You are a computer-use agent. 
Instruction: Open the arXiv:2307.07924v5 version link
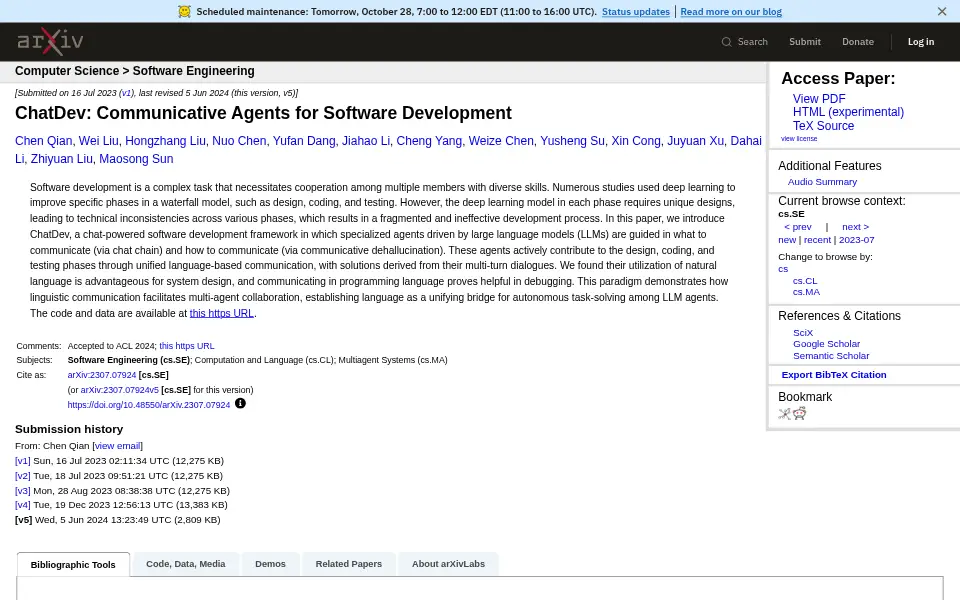(x=119, y=390)
